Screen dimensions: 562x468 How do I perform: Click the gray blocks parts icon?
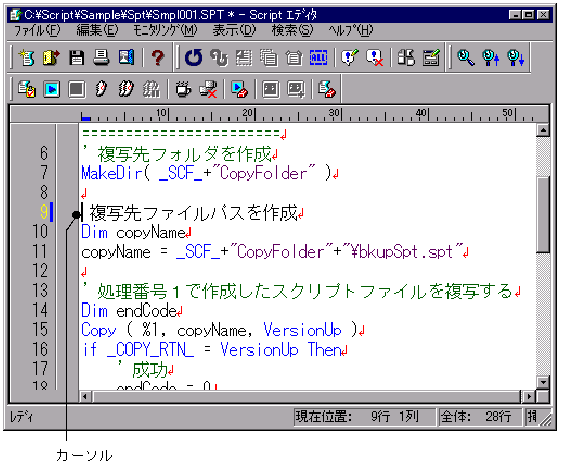(406, 57)
